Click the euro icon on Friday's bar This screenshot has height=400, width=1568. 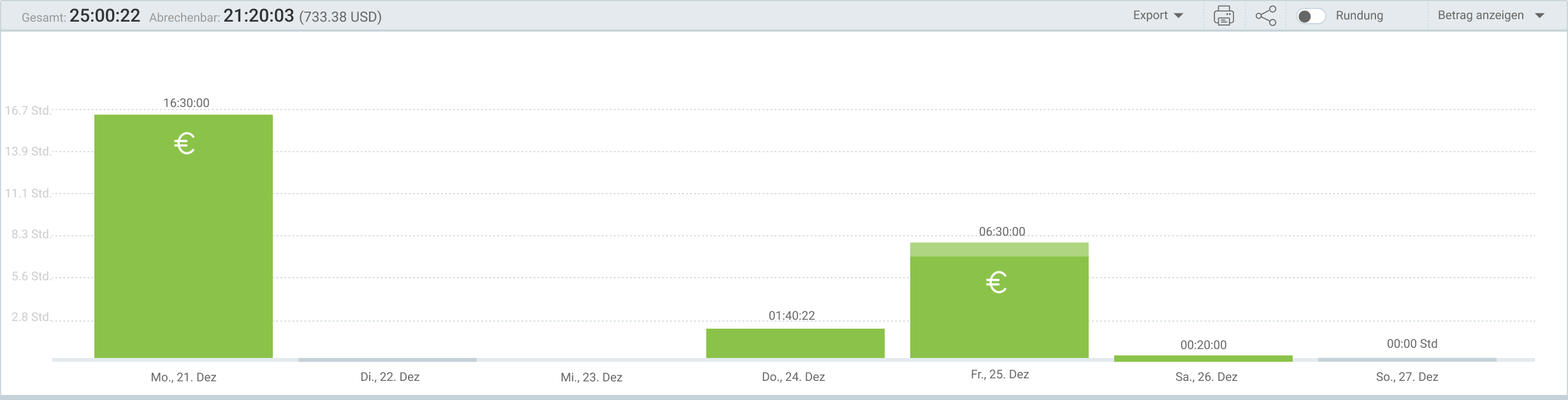pos(996,282)
